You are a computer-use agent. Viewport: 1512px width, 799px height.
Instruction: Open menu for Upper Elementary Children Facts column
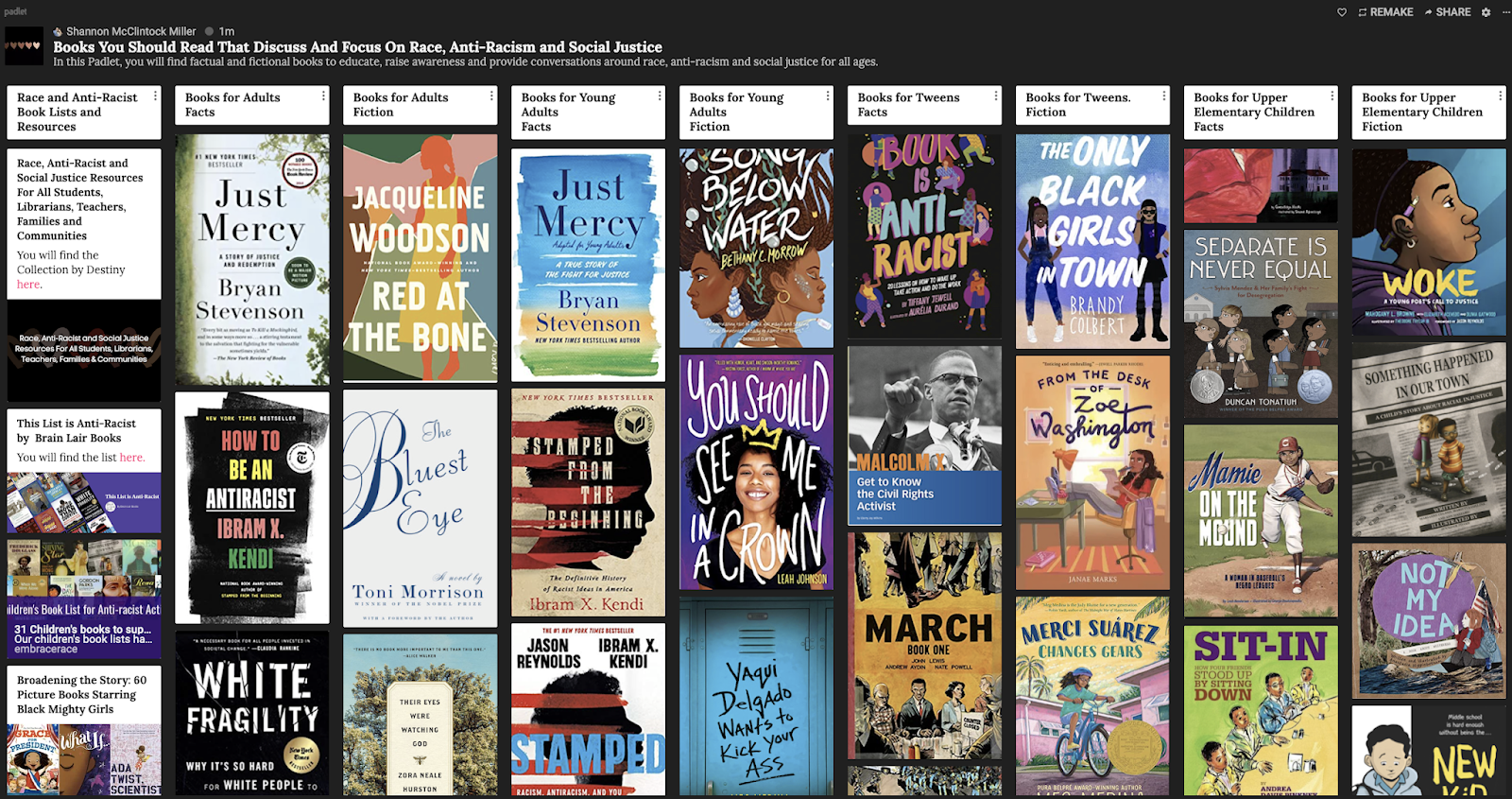click(x=1332, y=96)
